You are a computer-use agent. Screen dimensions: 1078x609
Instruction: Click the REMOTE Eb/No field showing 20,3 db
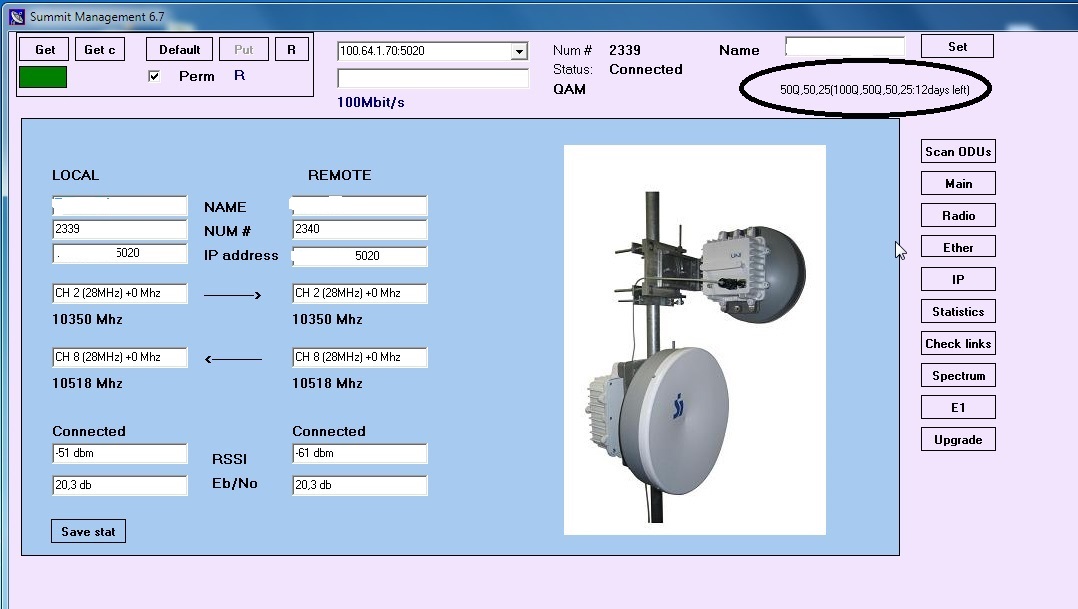click(x=360, y=485)
